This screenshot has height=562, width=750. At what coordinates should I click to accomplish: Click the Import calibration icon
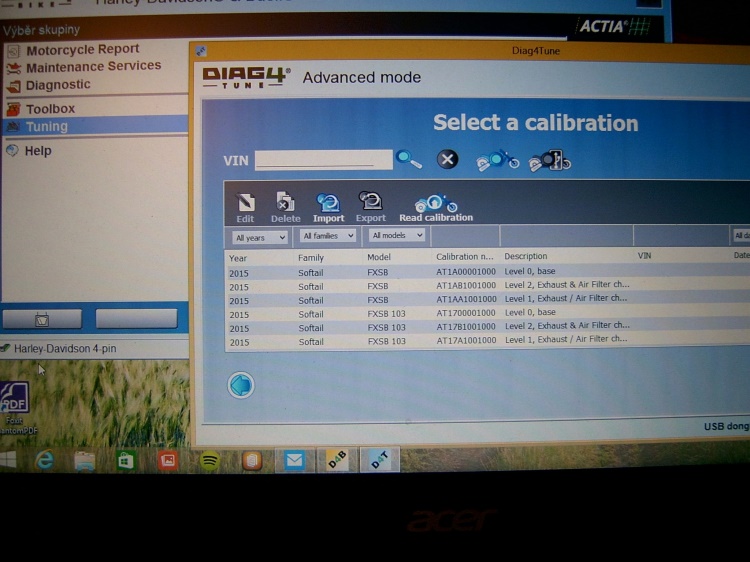click(x=327, y=203)
